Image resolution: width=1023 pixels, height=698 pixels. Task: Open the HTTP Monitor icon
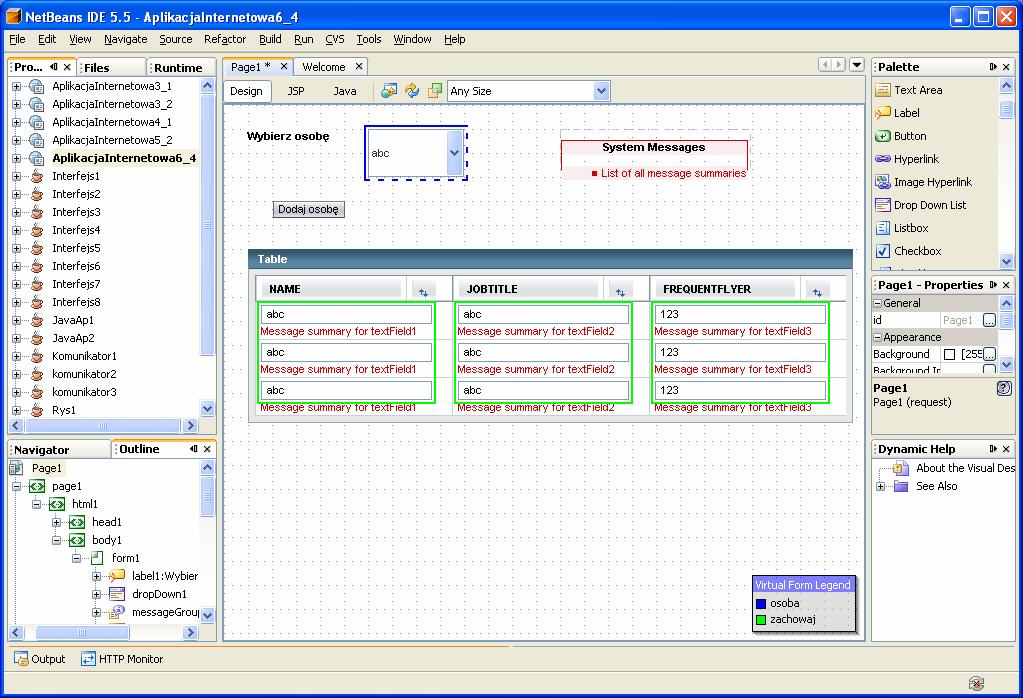pyautogui.click(x=88, y=659)
